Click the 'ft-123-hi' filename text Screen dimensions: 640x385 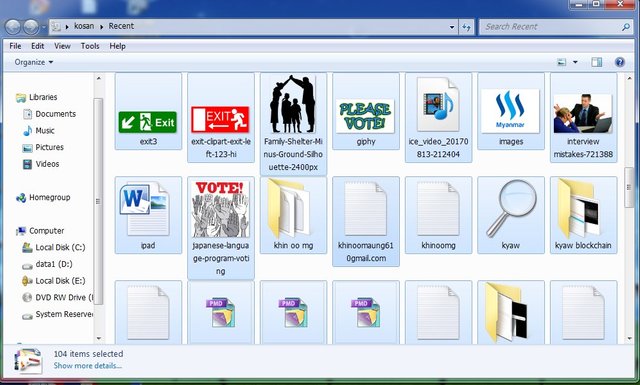tap(221, 154)
